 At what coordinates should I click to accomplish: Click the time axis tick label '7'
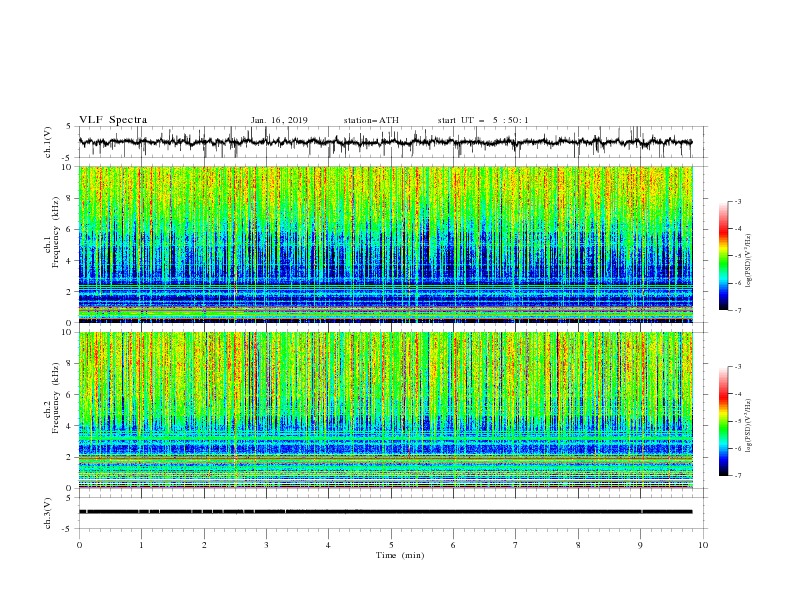516,545
